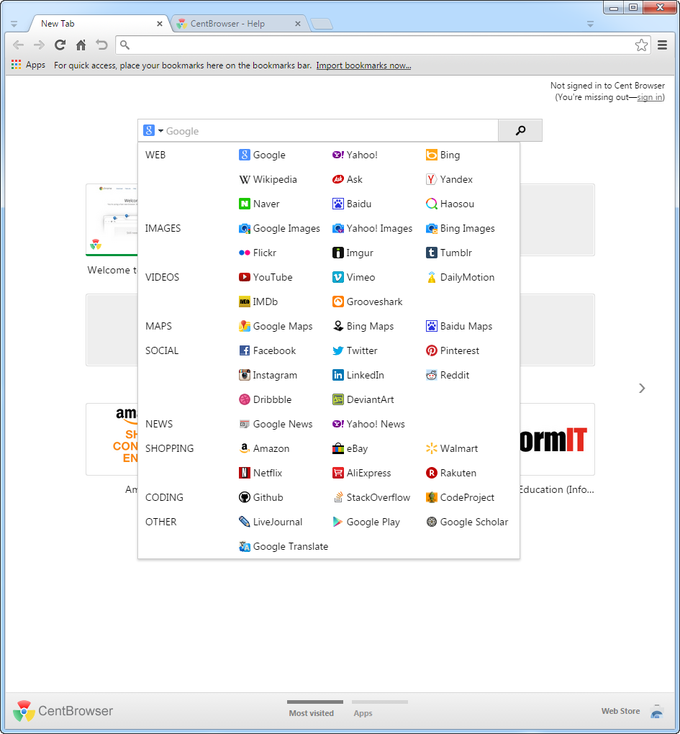
Task: Select Walmart shopping search
Action: click(x=452, y=448)
